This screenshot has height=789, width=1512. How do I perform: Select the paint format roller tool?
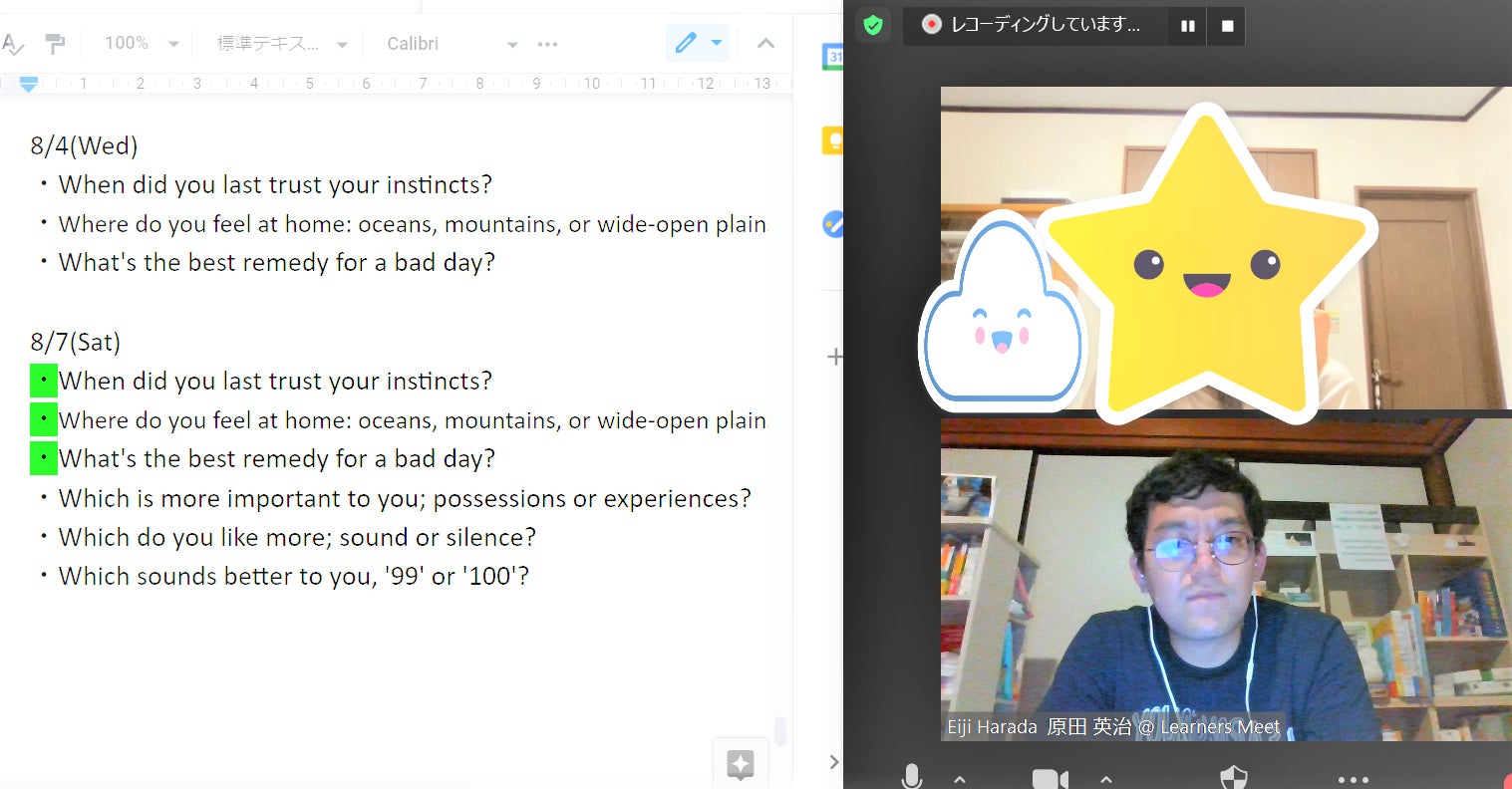(55, 44)
